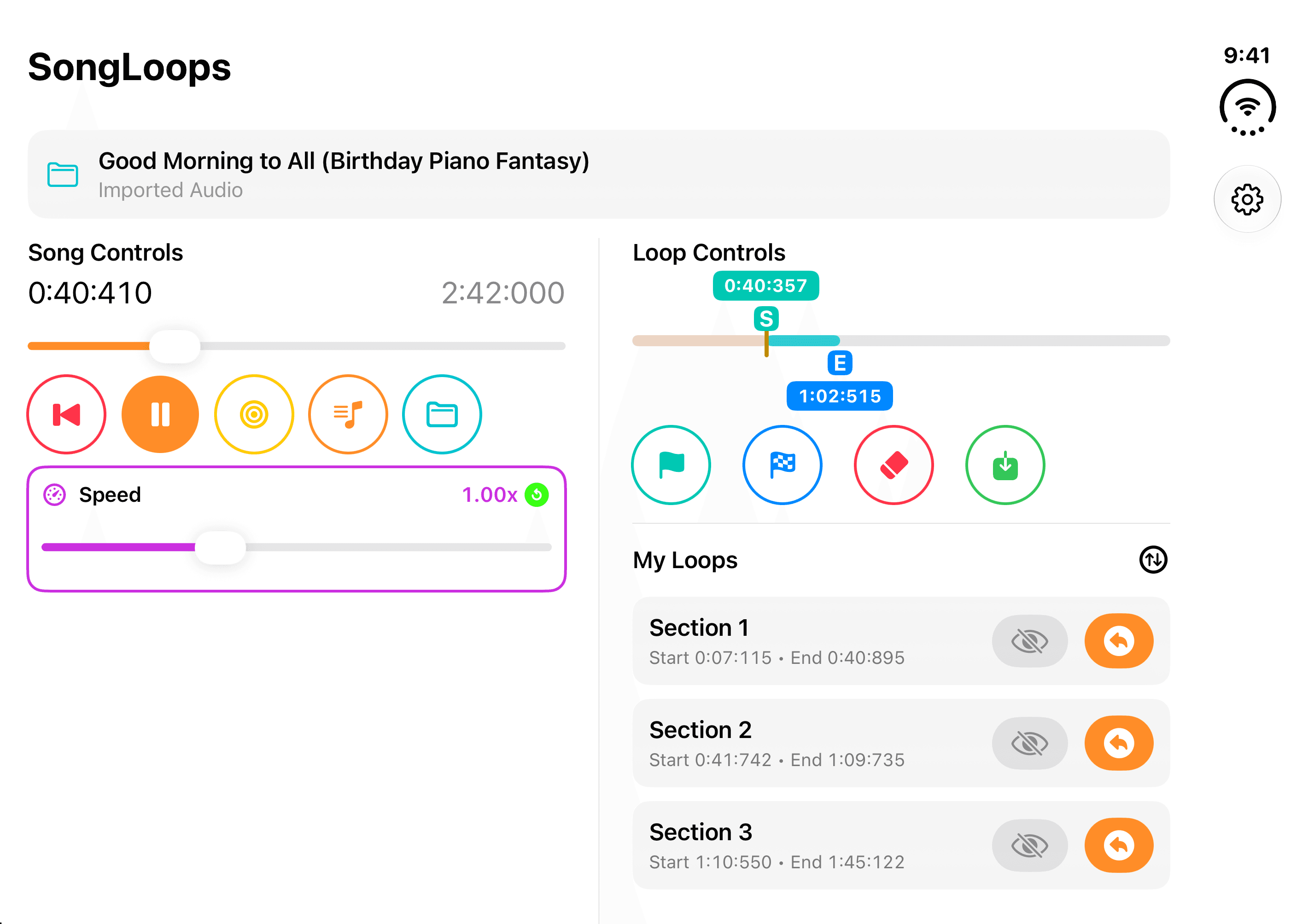
Task: Click the My Loops heading
Action: coord(685,560)
